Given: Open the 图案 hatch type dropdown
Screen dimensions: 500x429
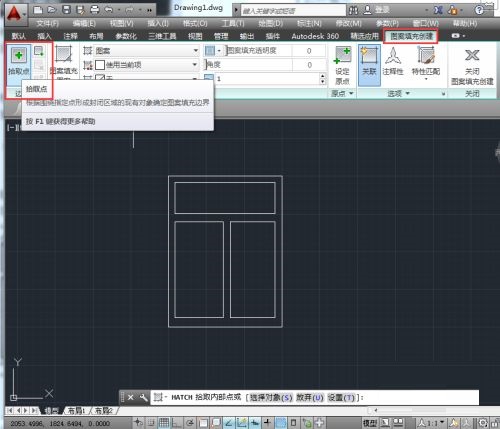Looking at the screenshot, I should 146,51.
